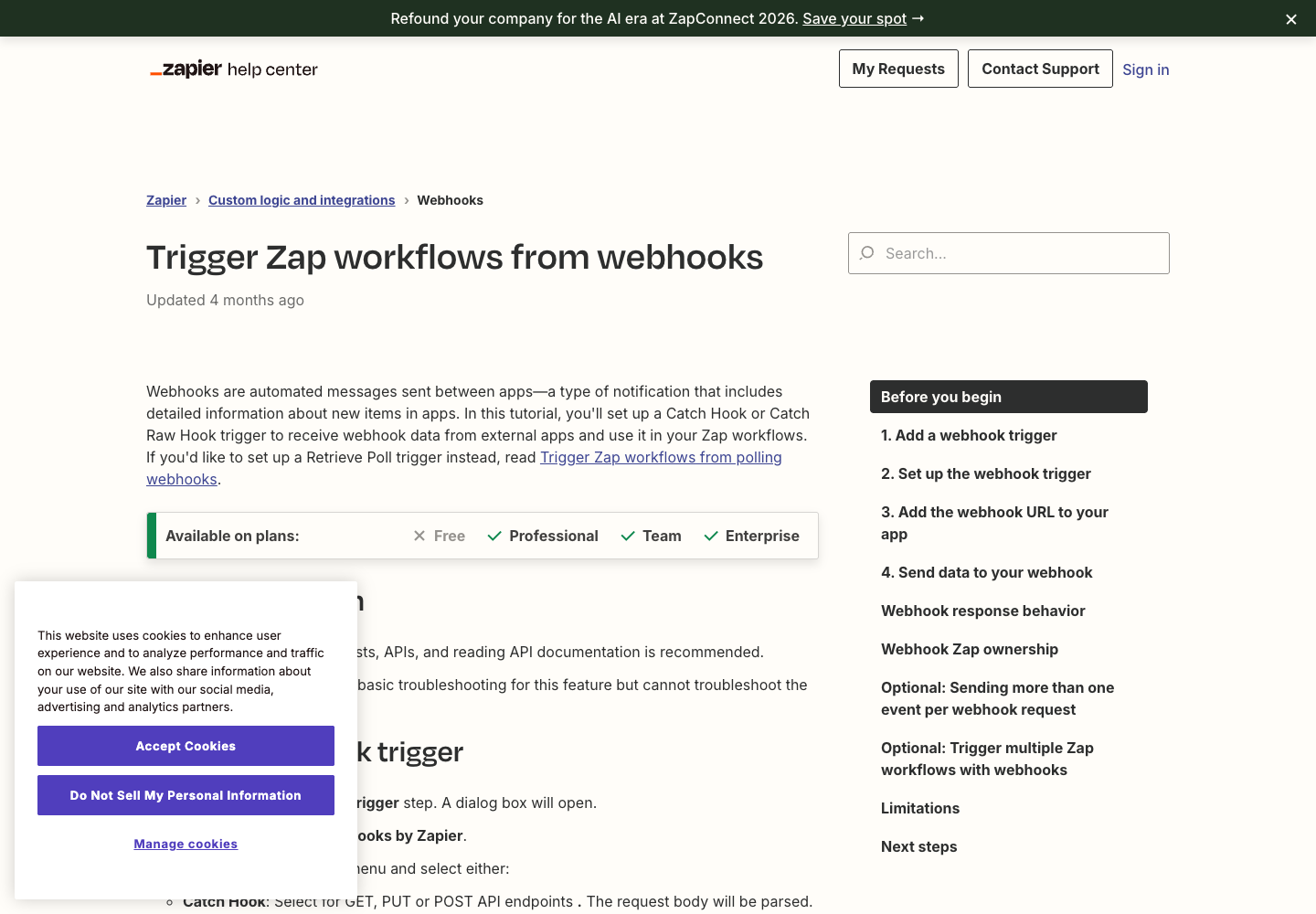Open Manage cookies link
1316x914 pixels.
click(x=186, y=844)
